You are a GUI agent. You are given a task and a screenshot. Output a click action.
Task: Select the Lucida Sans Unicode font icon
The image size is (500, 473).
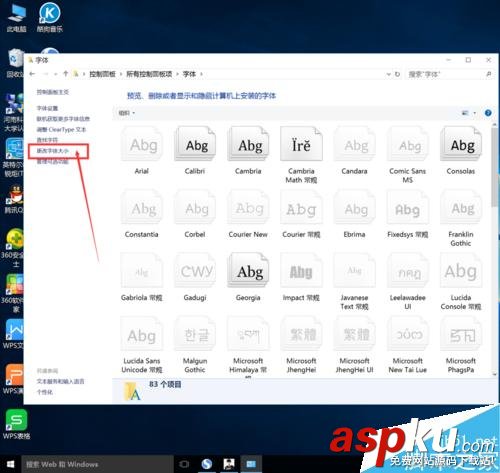tap(142, 334)
